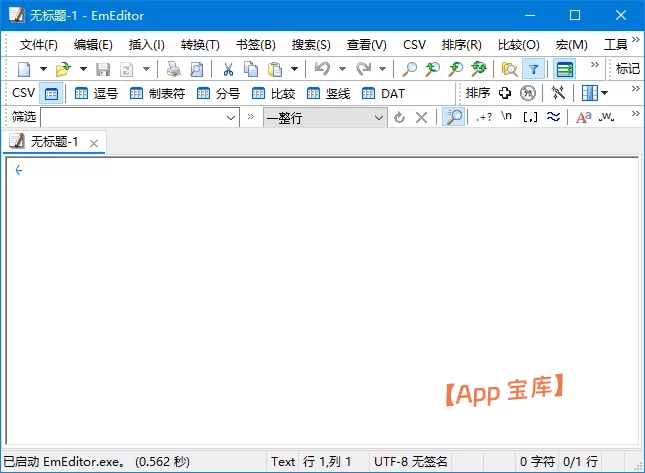Click the X abort filter icon
The height and width of the screenshot is (473, 645).
[x=421, y=118]
